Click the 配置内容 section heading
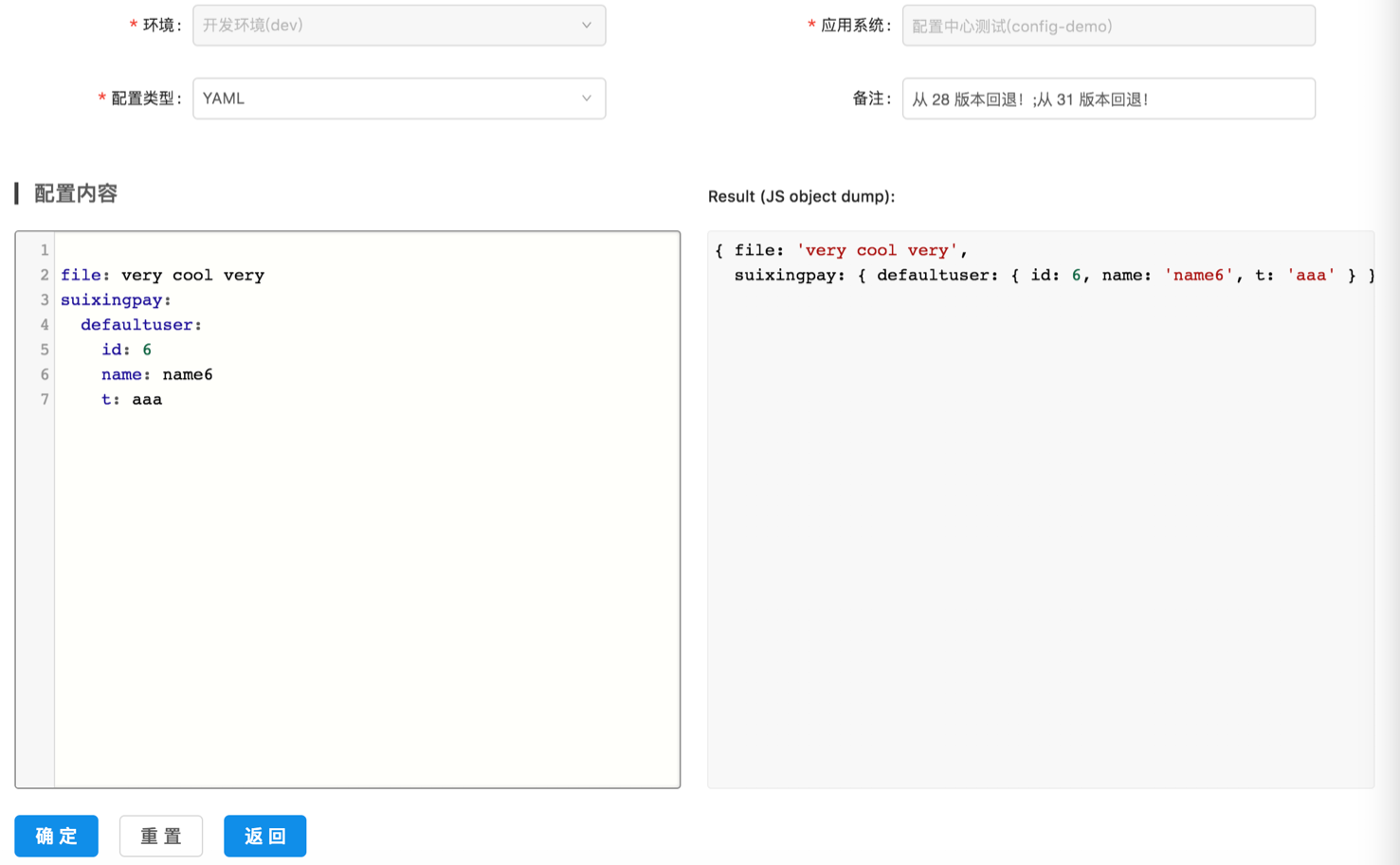The width and height of the screenshot is (1400, 865). click(76, 193)
